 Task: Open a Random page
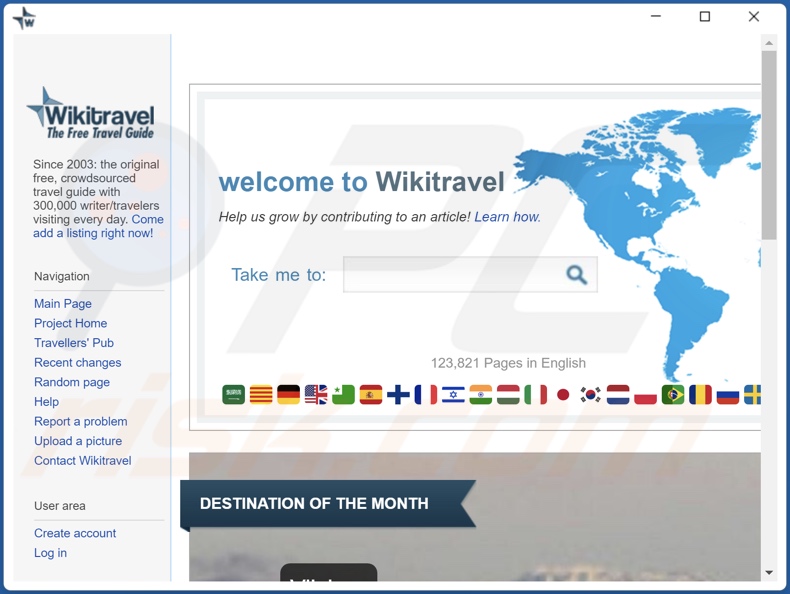(72, 382)
